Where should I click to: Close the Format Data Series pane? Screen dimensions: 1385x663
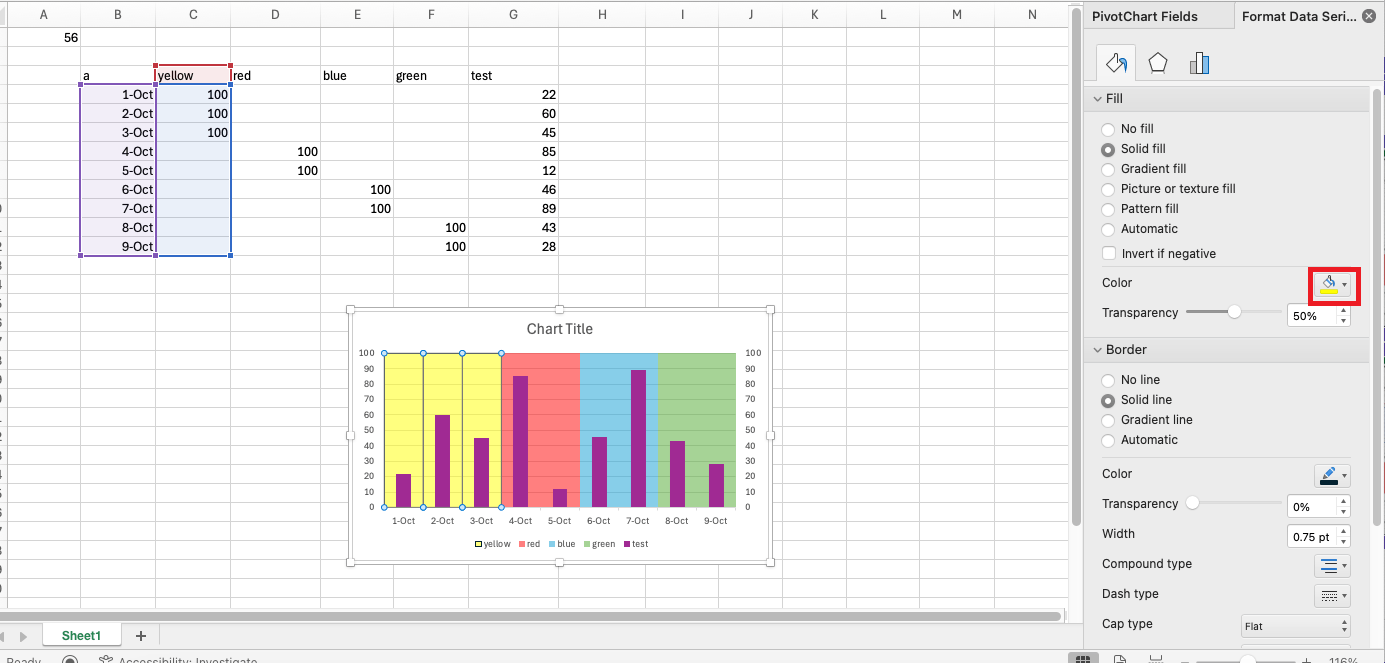[1368, 16]
